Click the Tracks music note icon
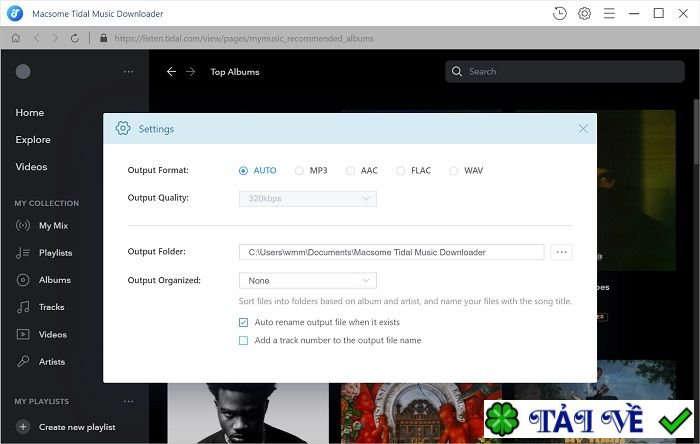The height and width of the screenshot is (444, 700). coord(23,307)
